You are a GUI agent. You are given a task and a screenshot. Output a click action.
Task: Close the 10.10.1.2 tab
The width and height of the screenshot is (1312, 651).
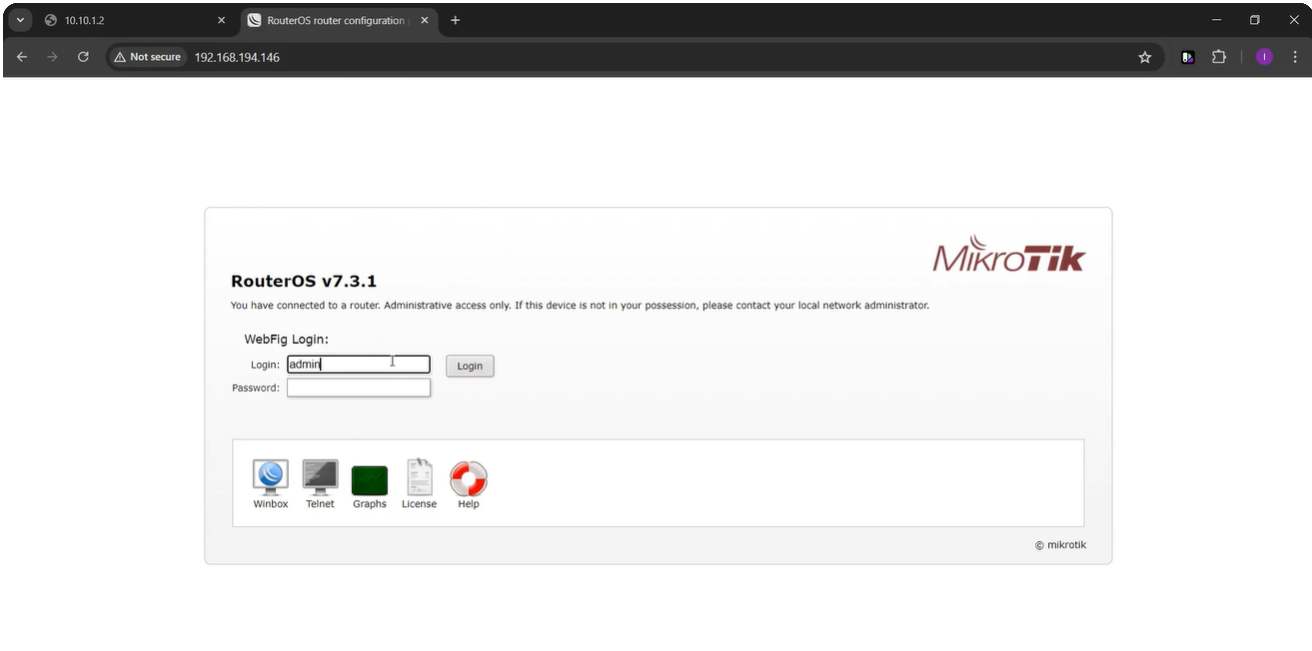point(221,20)
